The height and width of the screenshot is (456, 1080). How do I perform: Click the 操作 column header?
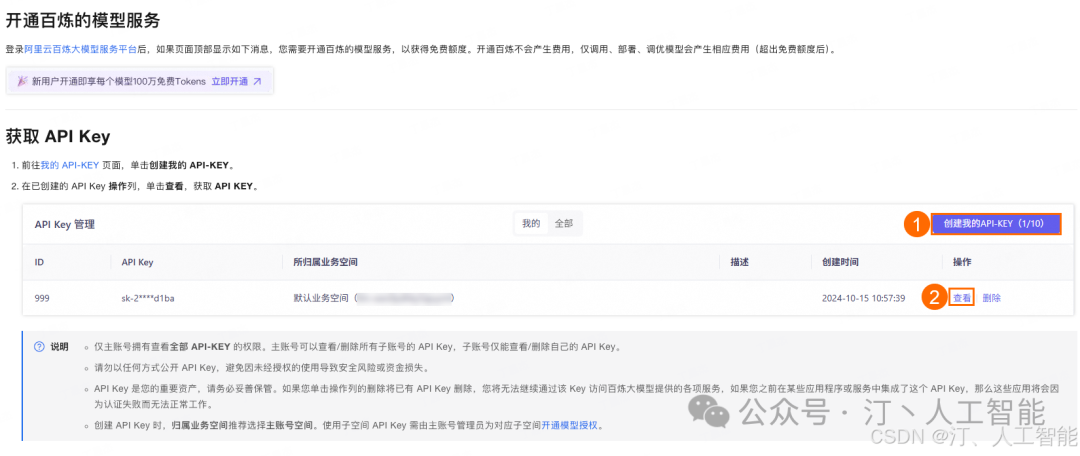point(962,262)
